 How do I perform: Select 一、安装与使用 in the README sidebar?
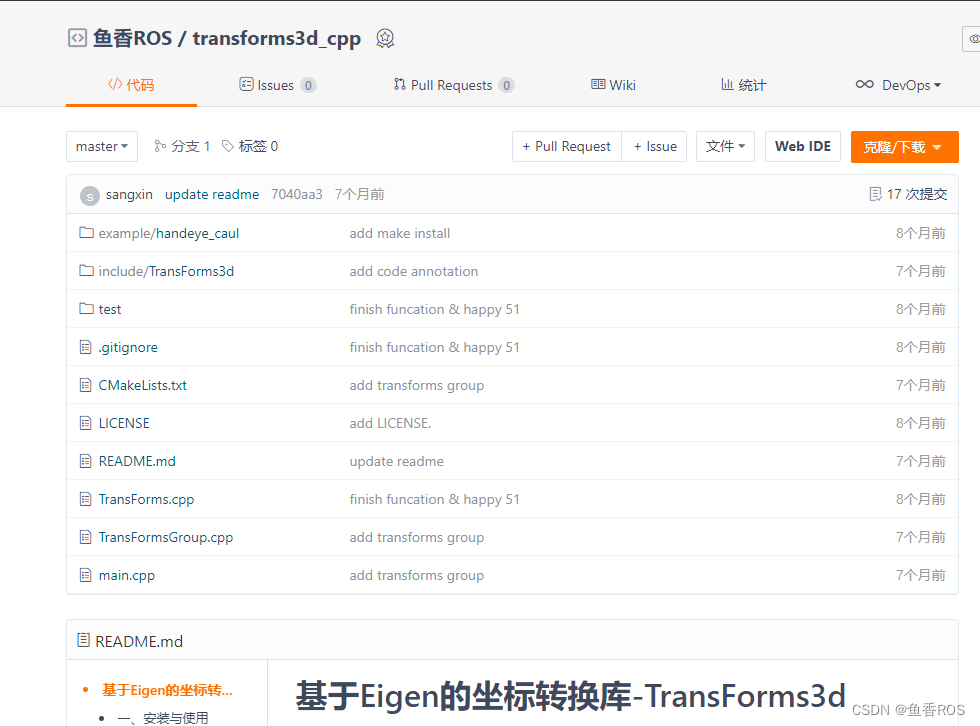point(165,719)
